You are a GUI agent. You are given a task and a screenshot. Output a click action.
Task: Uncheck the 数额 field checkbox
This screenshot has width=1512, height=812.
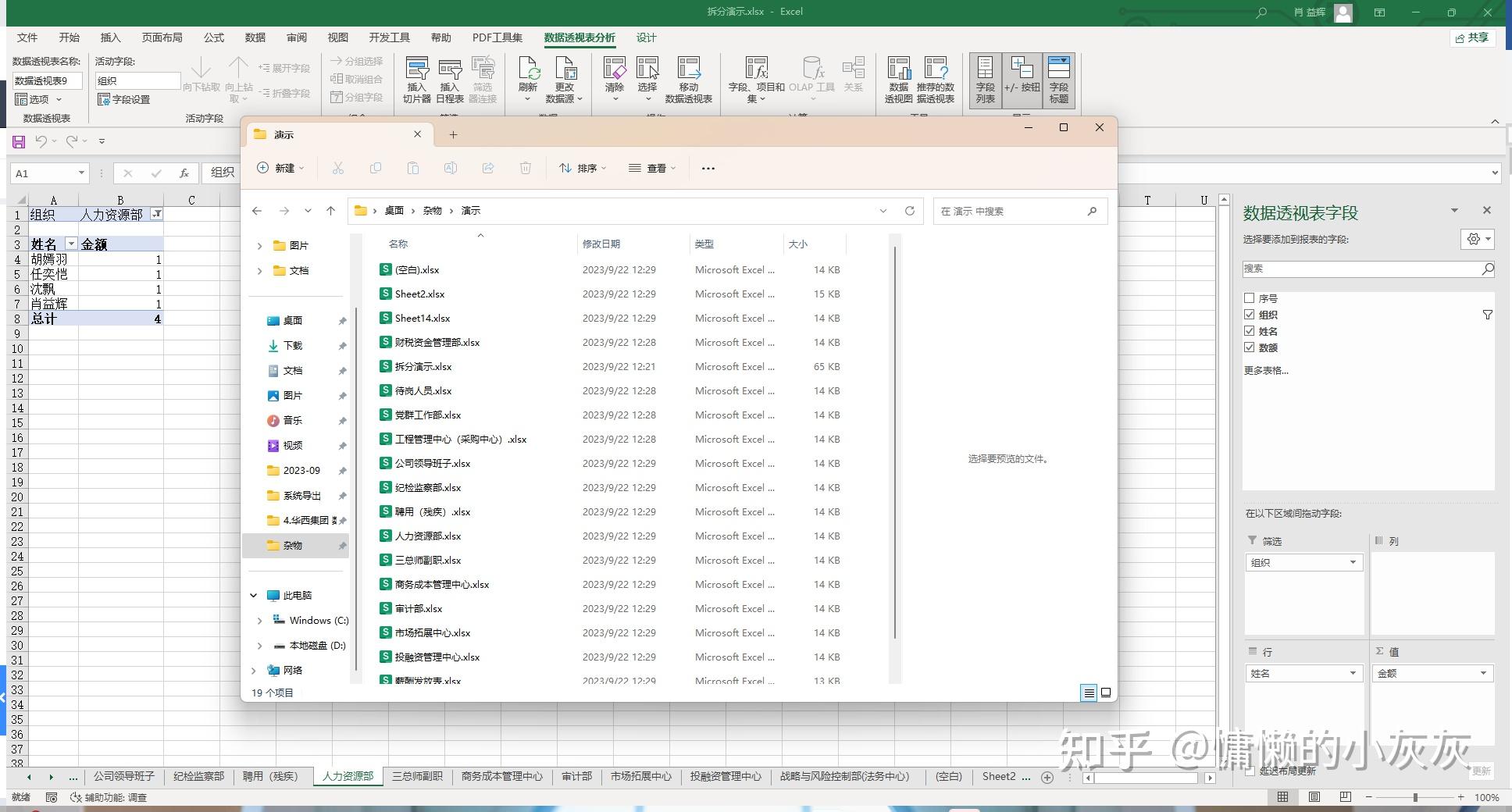coord(1250,347)
